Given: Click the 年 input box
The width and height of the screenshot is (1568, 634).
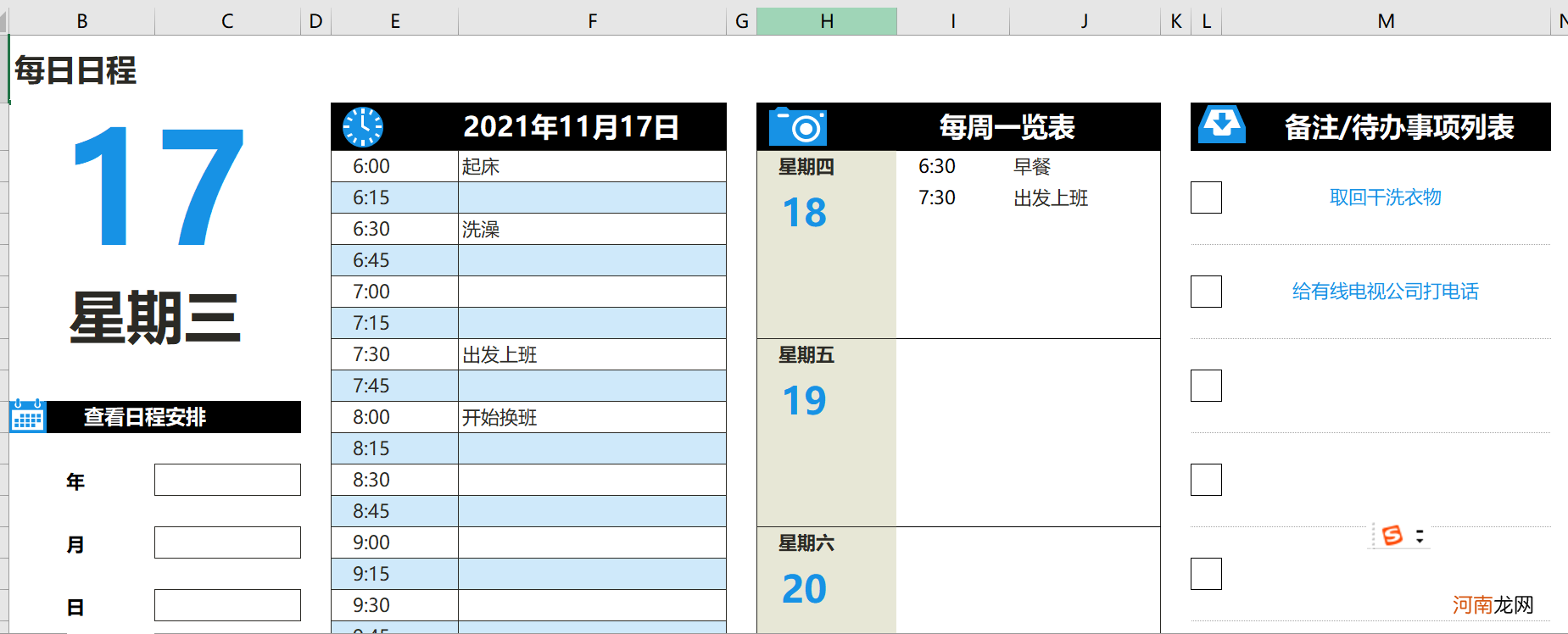Looking at the screenshot, I should [227, 480].
